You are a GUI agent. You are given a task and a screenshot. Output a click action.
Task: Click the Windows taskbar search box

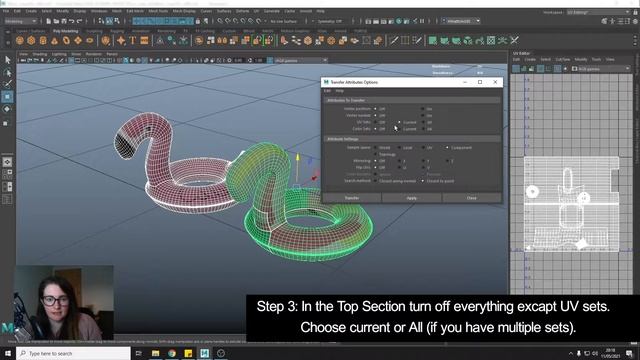click(x=73, y=353)
